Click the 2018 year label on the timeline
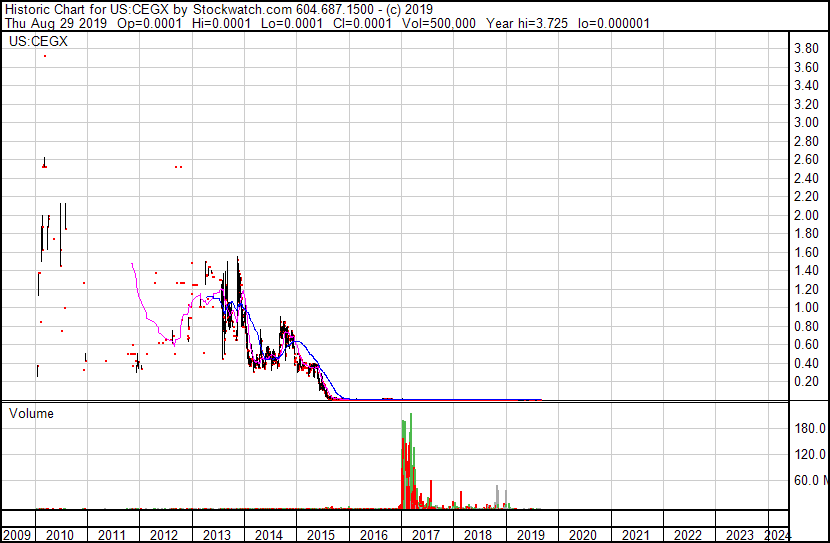 tap(478, 535)
